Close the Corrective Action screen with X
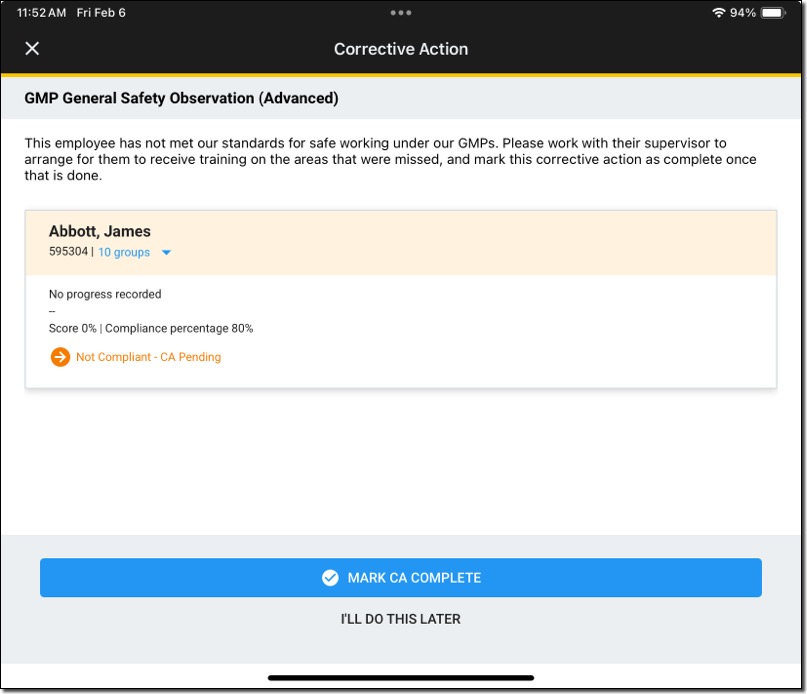The image size is (807, 694). tap(32, 49)
